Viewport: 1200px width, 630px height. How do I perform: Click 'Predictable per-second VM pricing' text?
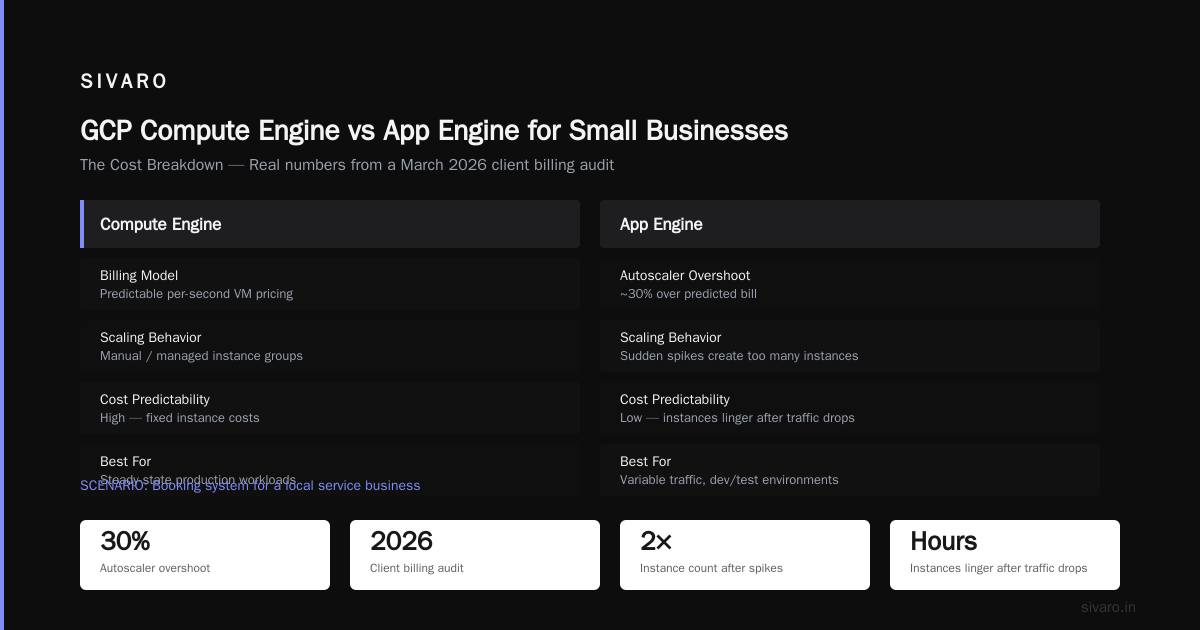(196, 294)
